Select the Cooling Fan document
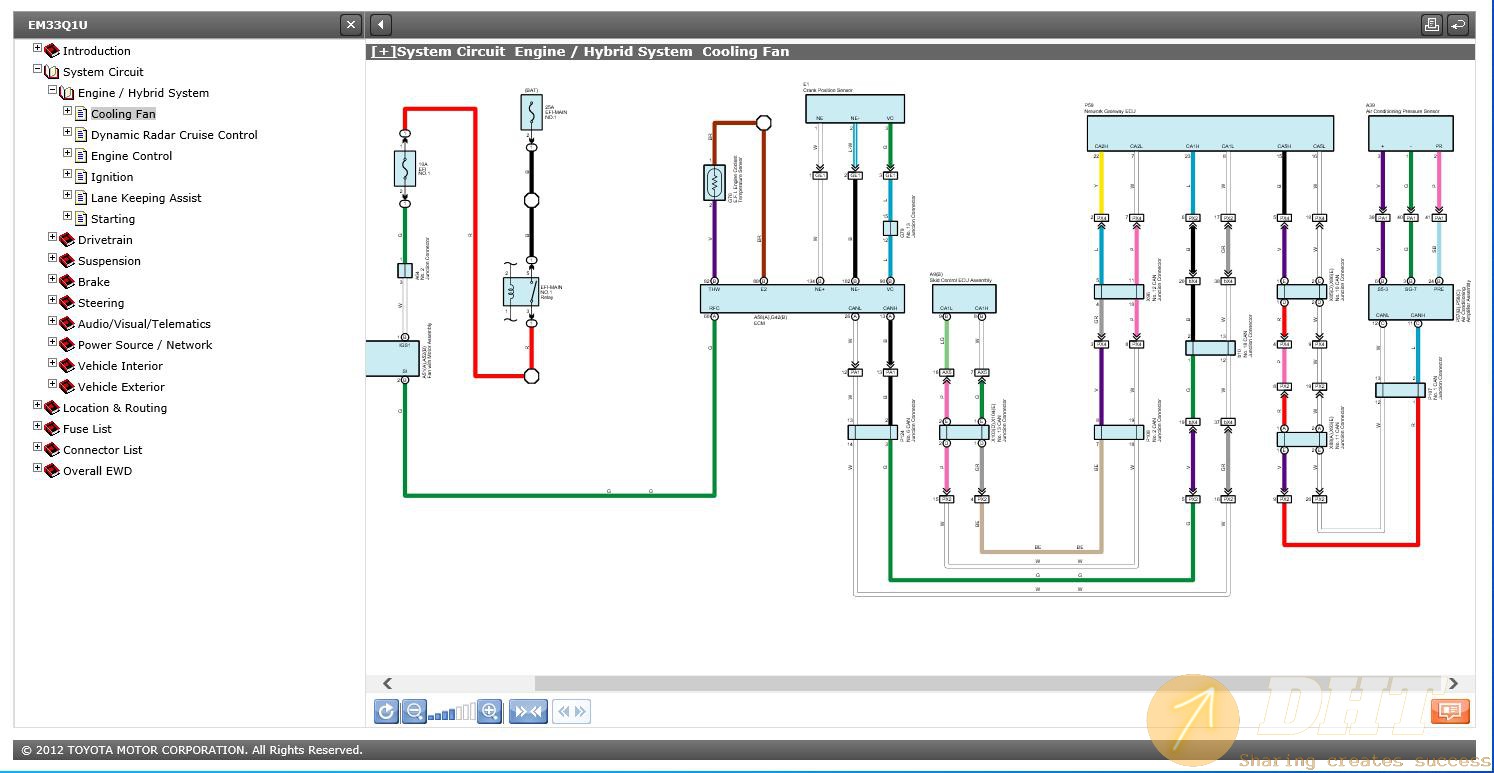1494x773 pixels. coord(123,114)
